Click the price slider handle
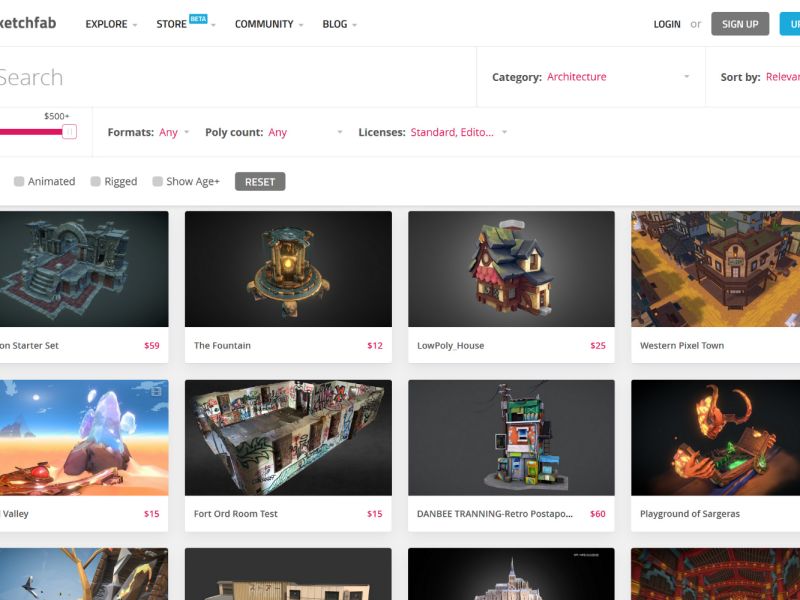The height and width of the screenshot is (600, 800). click(x=69, y=132)
